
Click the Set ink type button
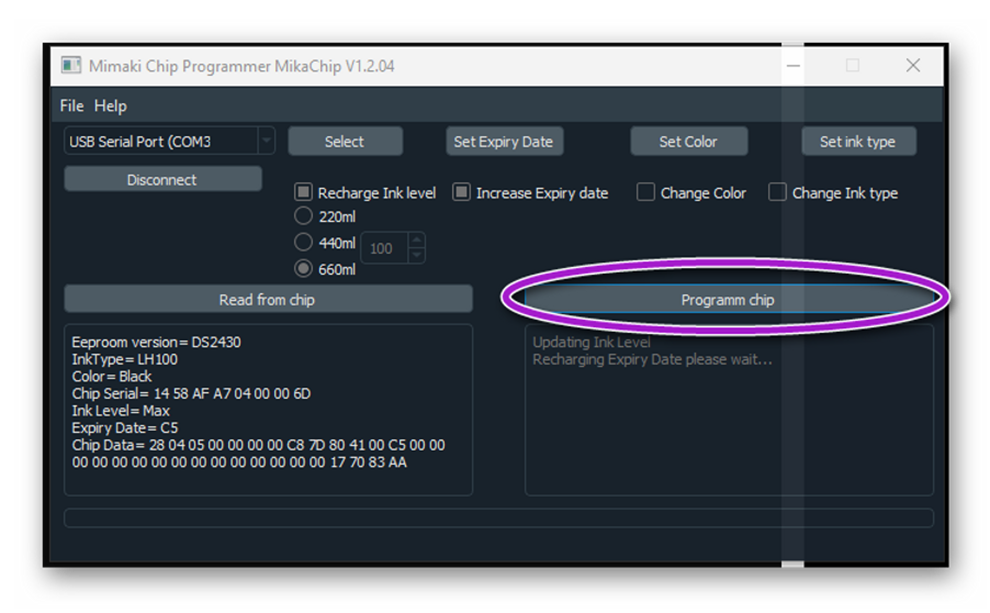point(858,141)
